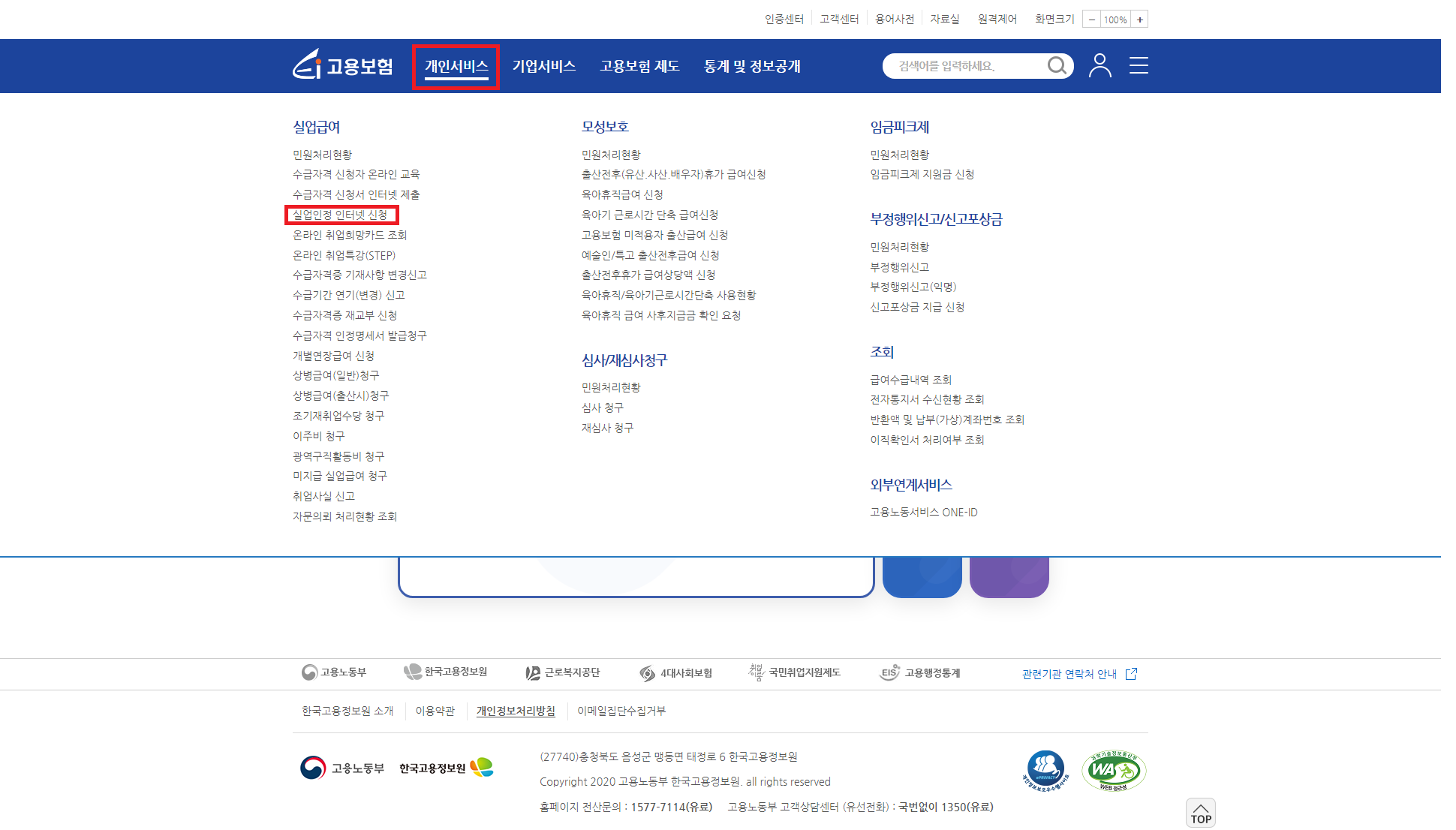The image size is (1456, 830).
Task: Expand the 통계 및 정보공개 menu
Action: pyautogui.click(x=752, y=66)
